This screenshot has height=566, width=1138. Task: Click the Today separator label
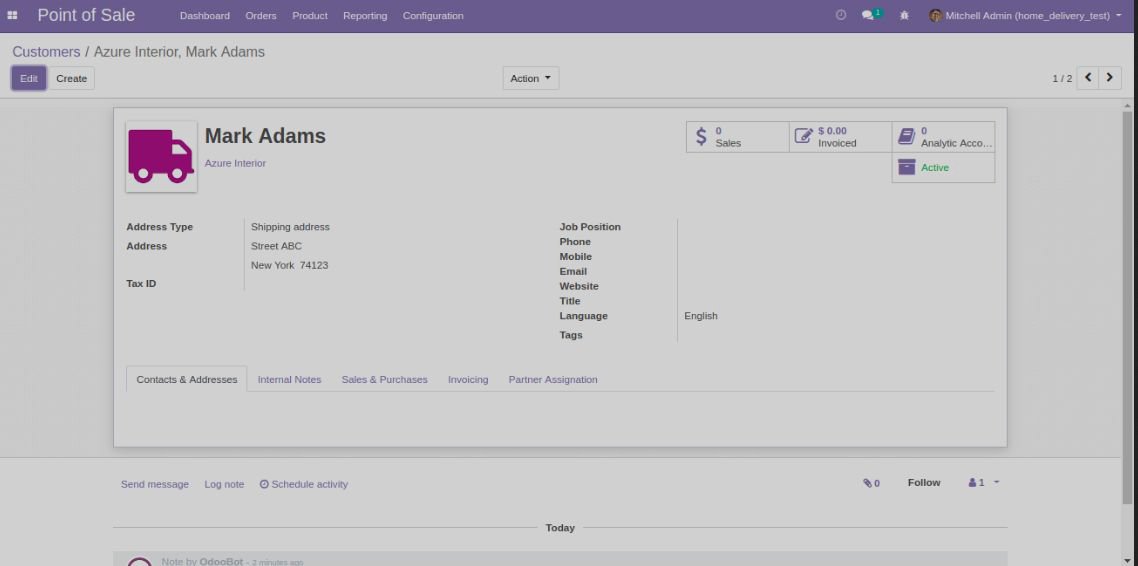pos(560,528)
